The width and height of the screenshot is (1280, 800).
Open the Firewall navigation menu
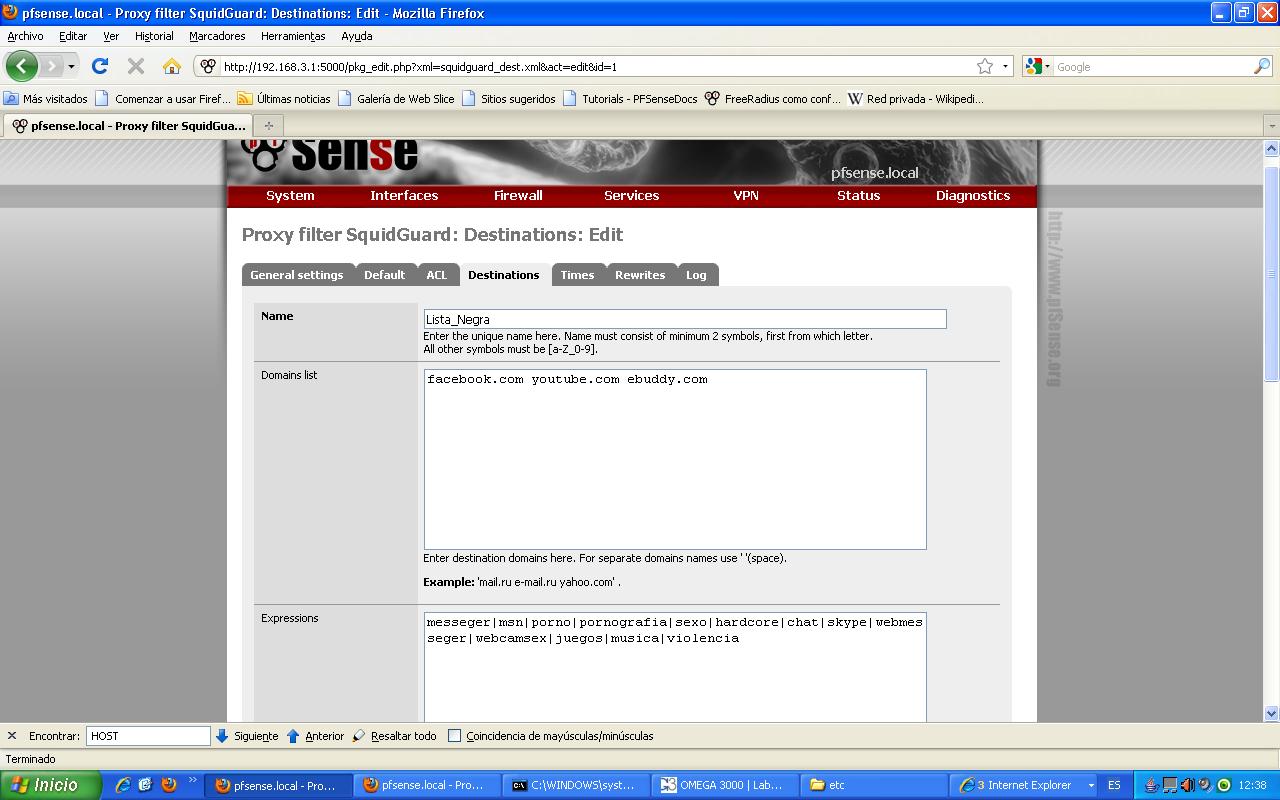tap(518, 196)
